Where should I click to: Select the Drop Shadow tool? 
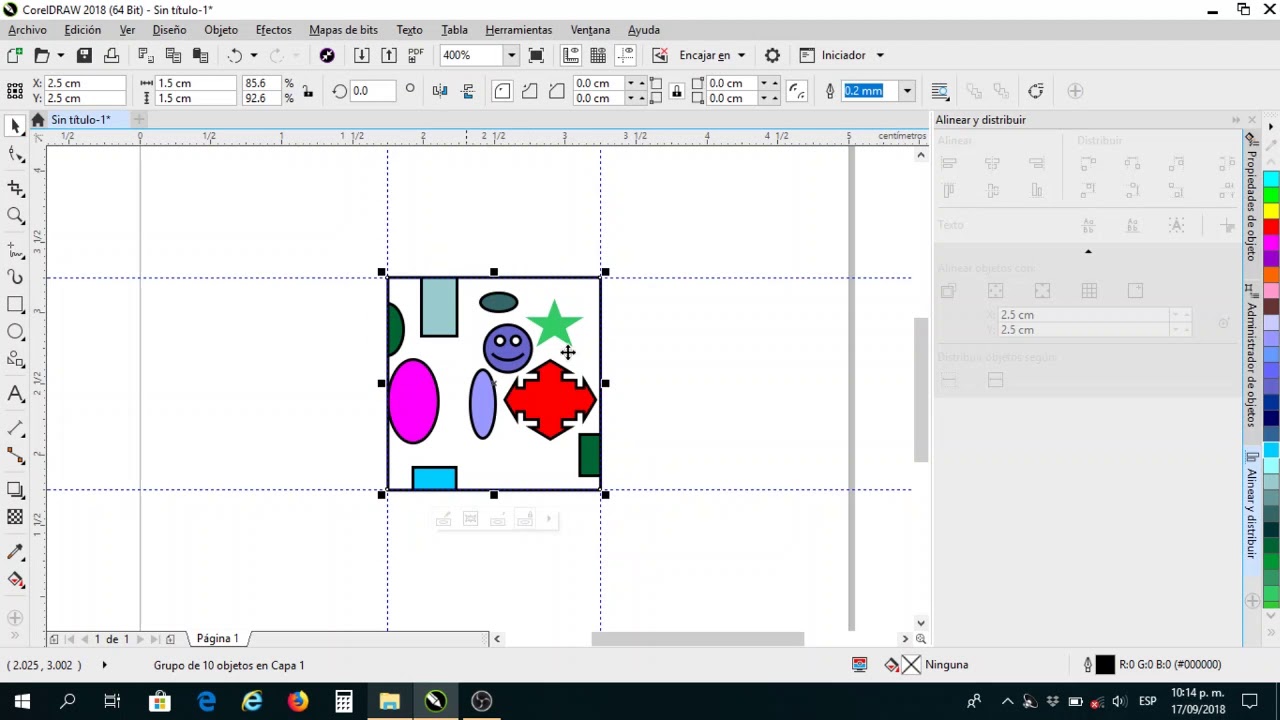[15, 489]
